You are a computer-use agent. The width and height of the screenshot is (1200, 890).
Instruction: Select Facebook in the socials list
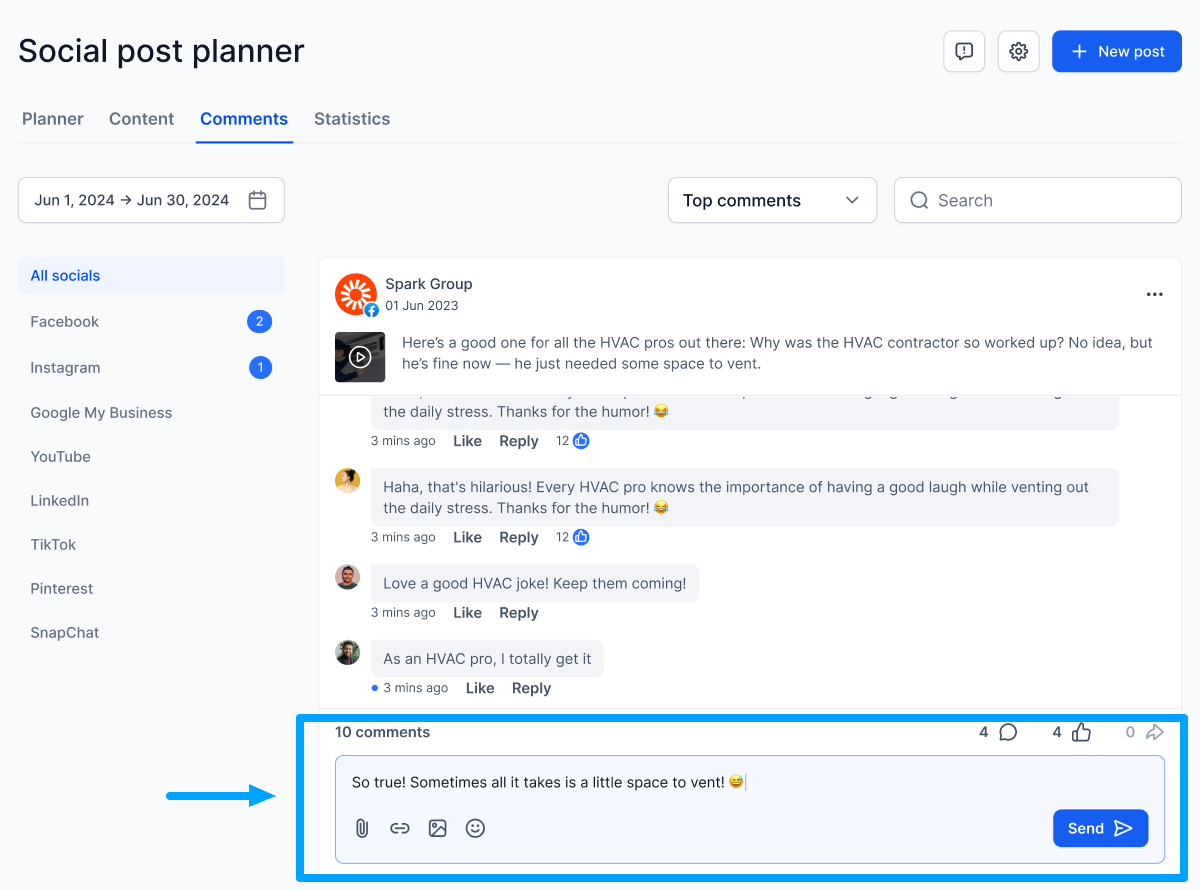coord(65,322)
